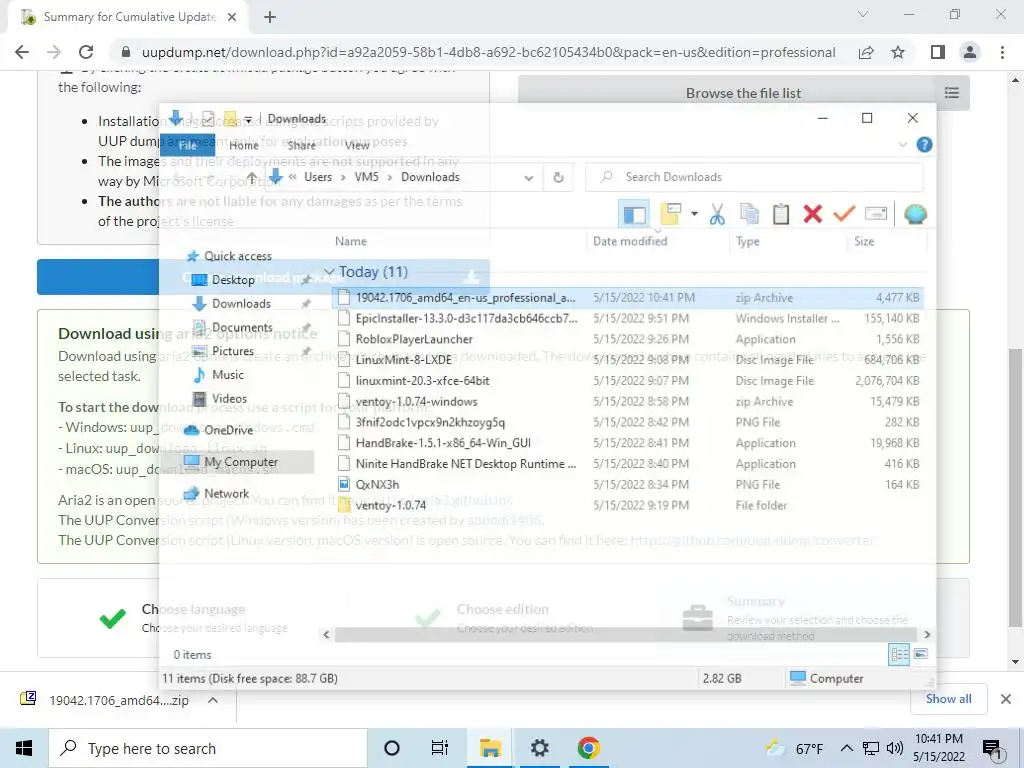The image size is (1024, 768).
Task: Click the red X Delete icon
Action: click(812, 214)
